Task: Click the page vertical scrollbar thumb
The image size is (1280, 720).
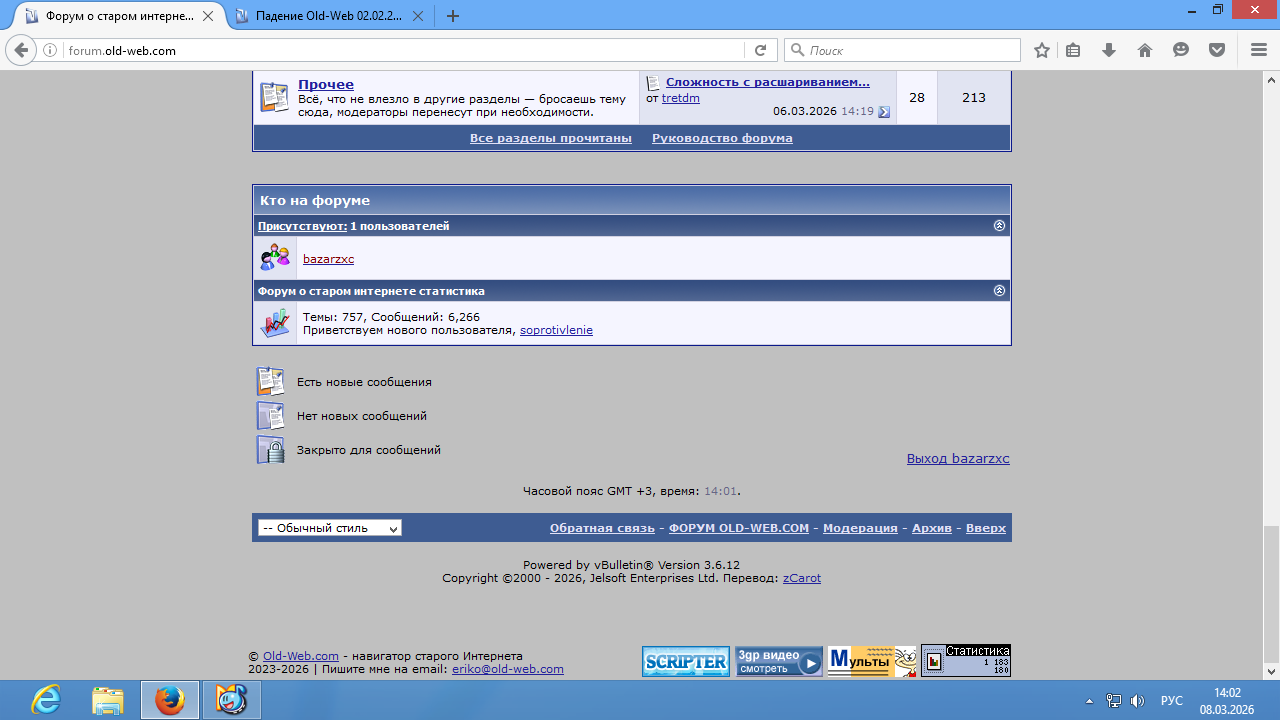Action: point(1271,590)
